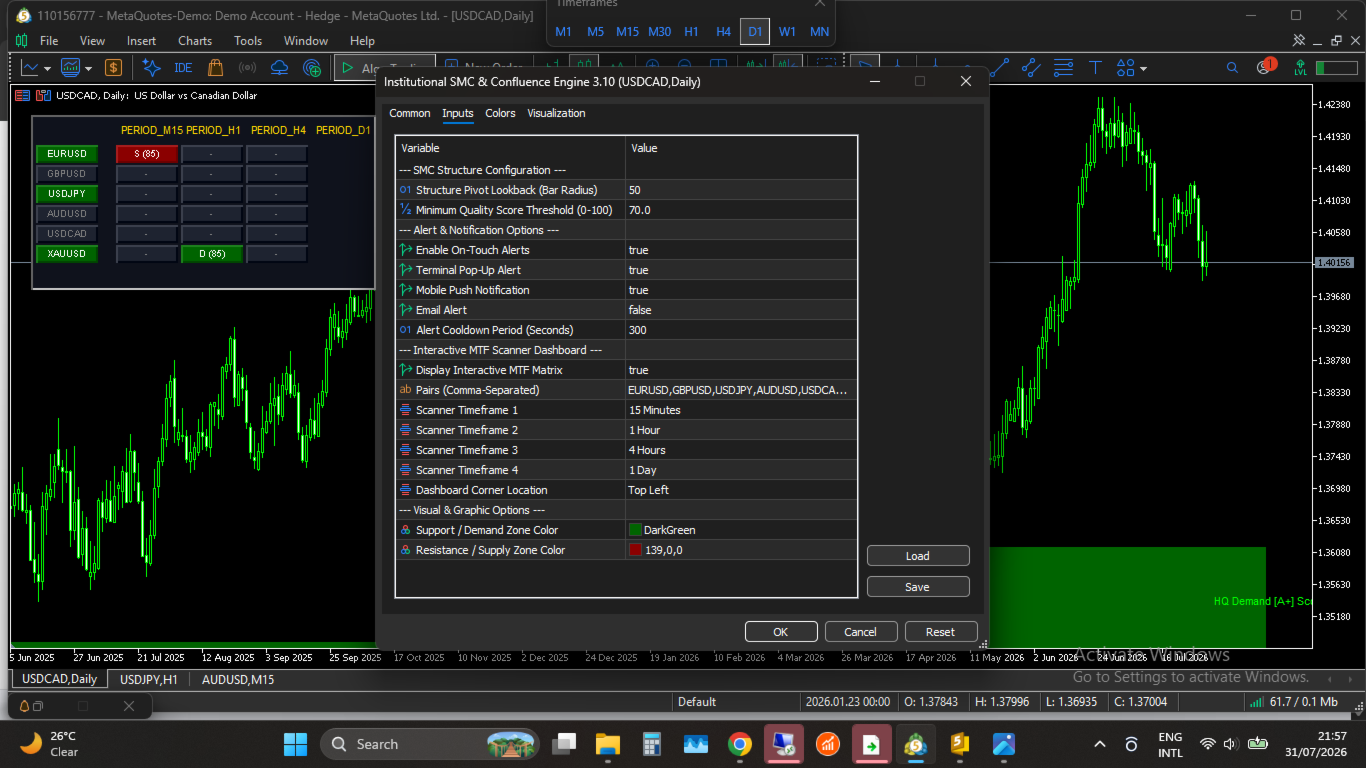Open Calculator from the taskbar
Image resolution: width=1366 pixels, height=768 pixels.
coord(652,744)
